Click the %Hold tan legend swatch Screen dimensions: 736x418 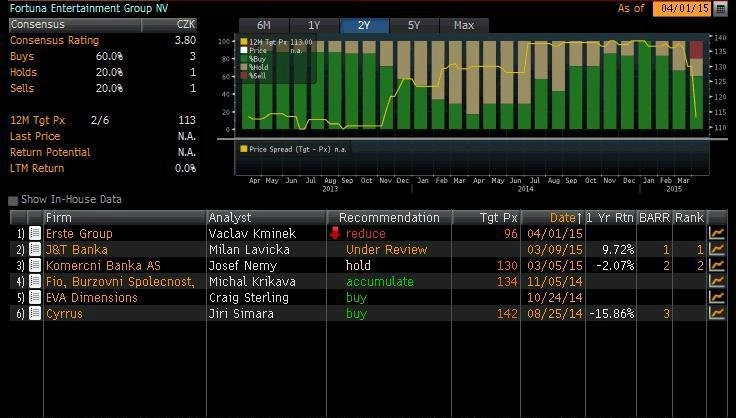(x=244, y=67)
